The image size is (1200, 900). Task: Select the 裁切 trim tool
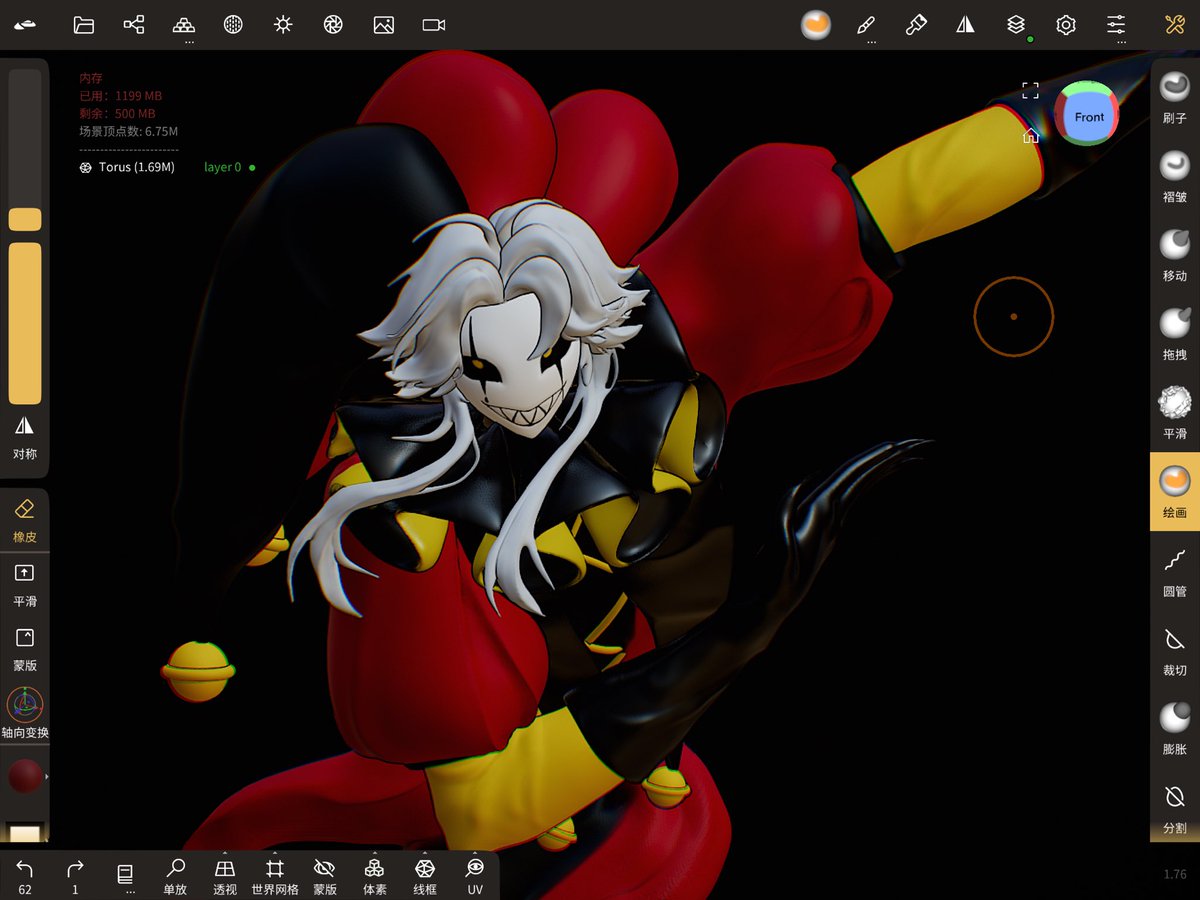click(x=1175, y=650)
